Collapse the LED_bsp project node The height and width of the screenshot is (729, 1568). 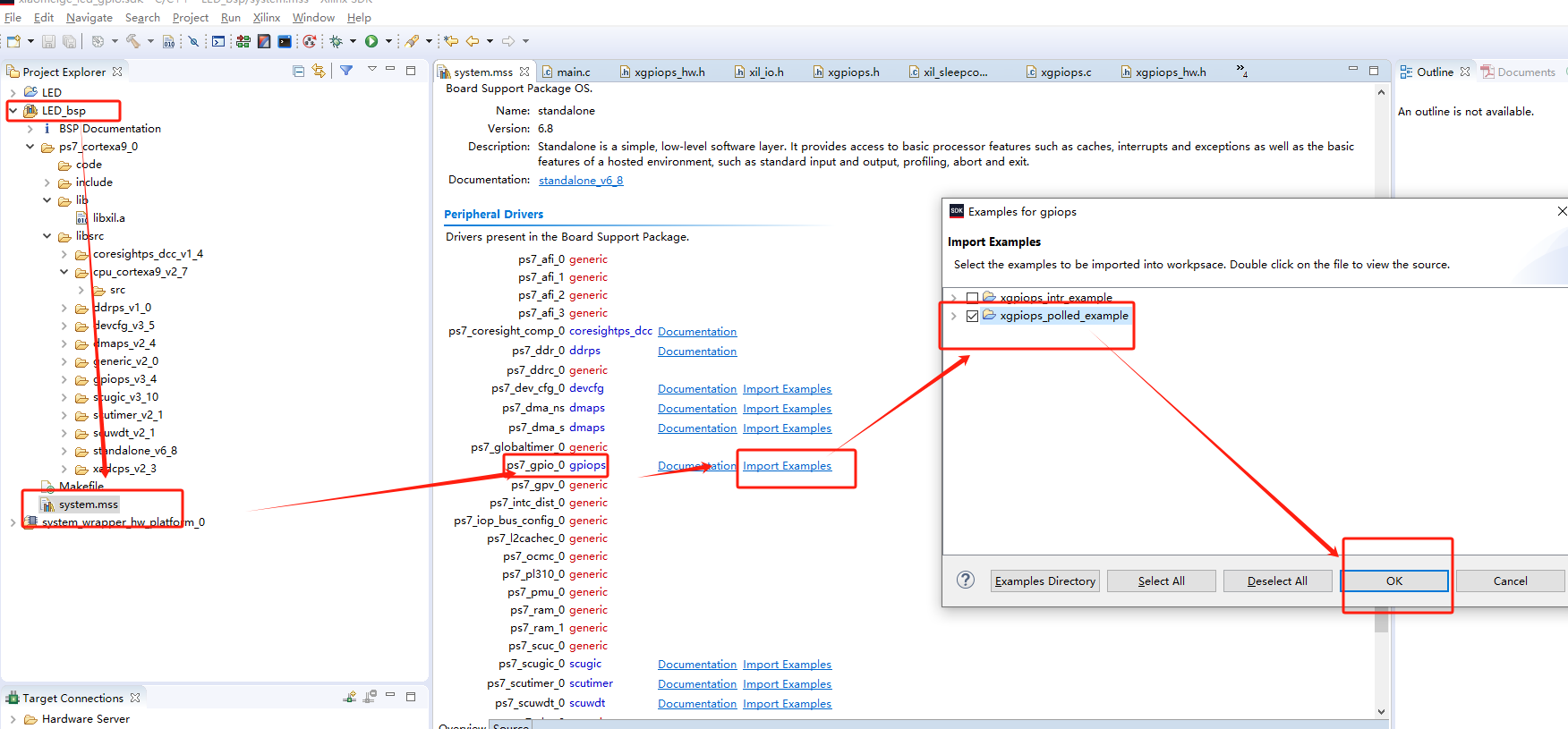[x=13, y=111]
